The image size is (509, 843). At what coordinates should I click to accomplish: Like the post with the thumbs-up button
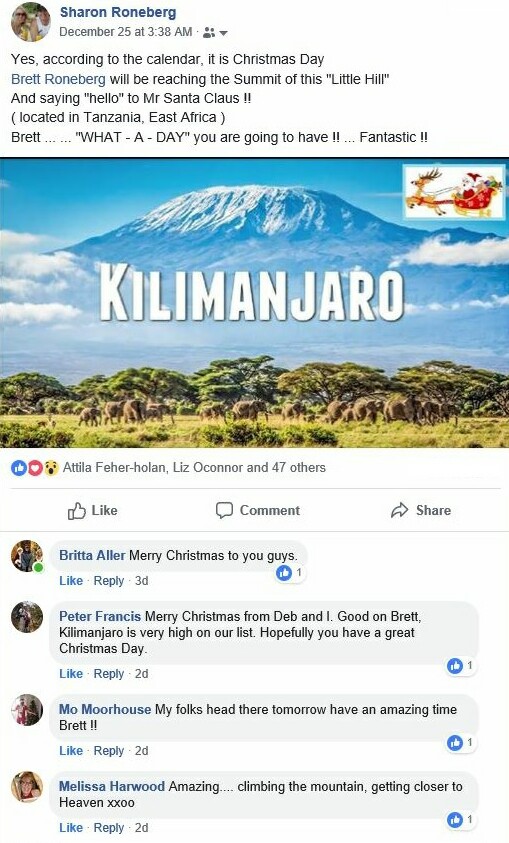tap(92, 510)
